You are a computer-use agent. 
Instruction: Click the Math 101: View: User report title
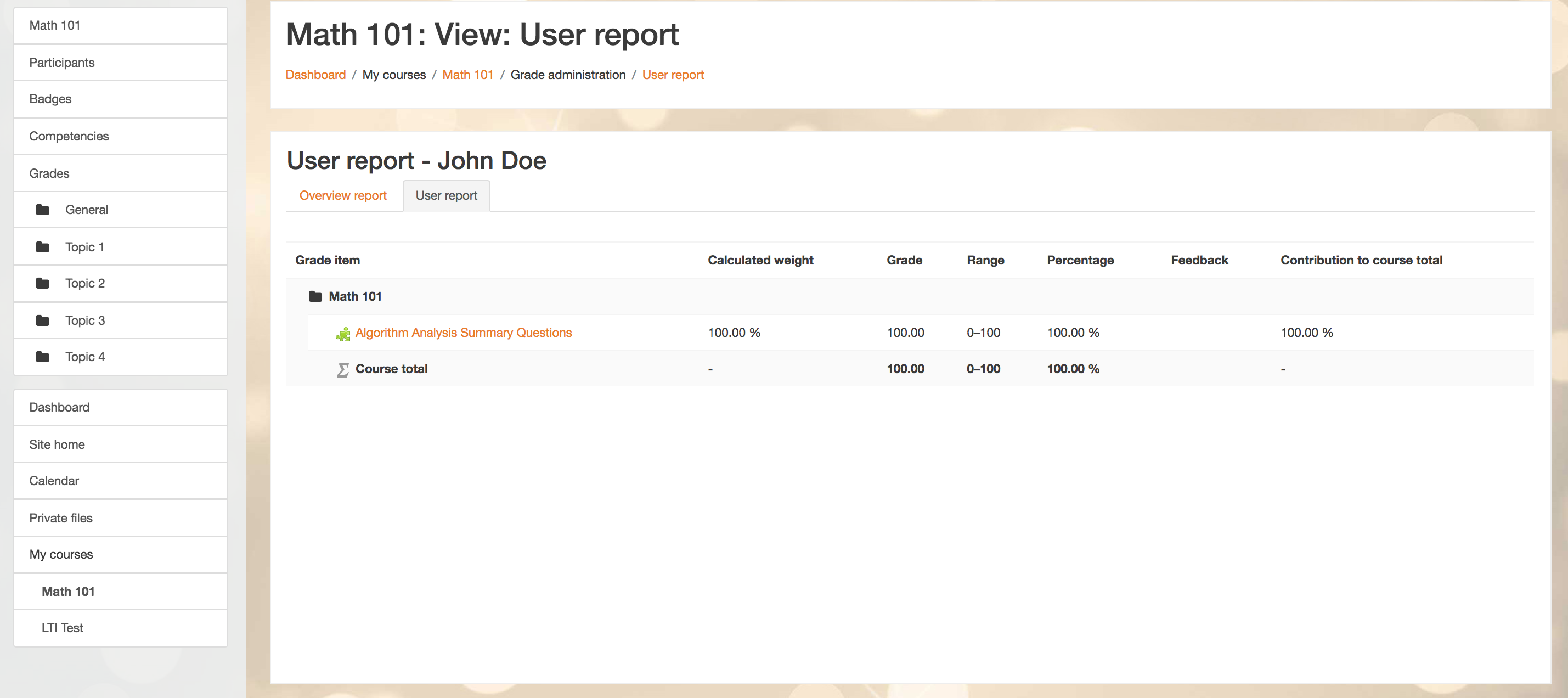(482, 35)
